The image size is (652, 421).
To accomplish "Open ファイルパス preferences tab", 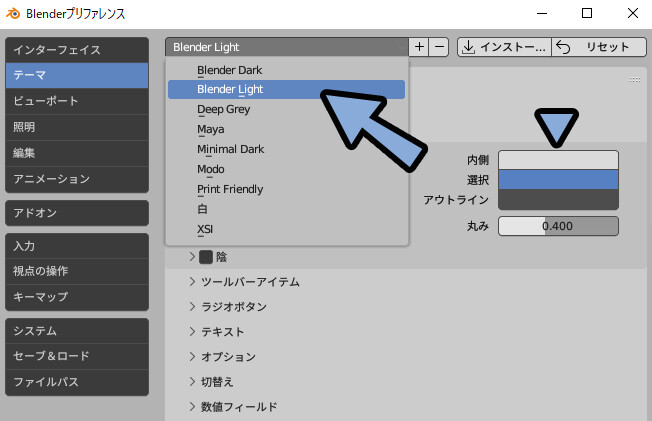I will [x=77, y=382].
